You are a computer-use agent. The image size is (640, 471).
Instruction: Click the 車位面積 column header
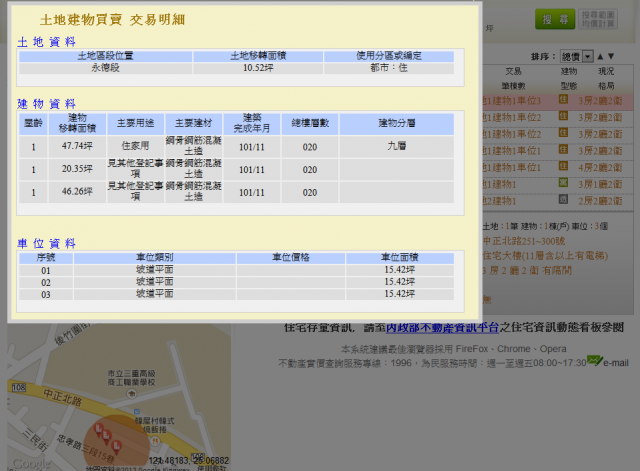[400, 258]
